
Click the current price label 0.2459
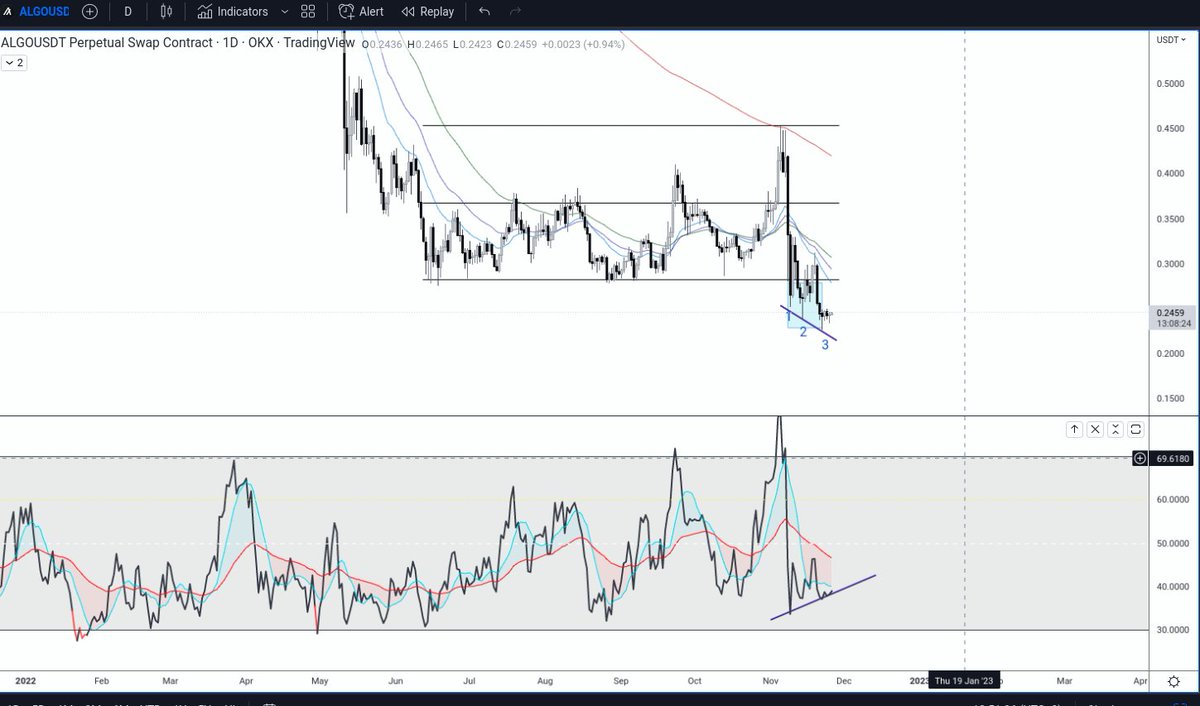1170,312
